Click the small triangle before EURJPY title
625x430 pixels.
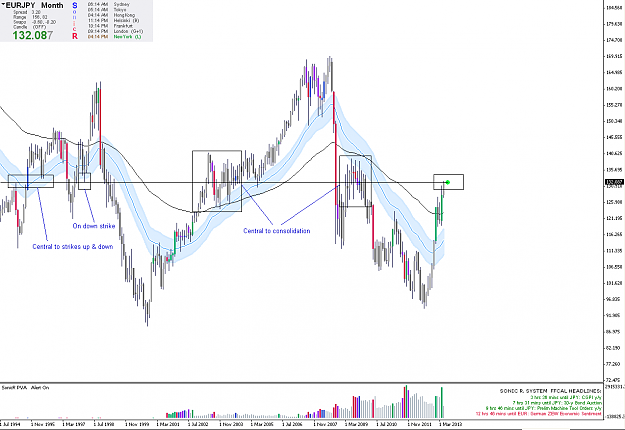coord(3,4)
